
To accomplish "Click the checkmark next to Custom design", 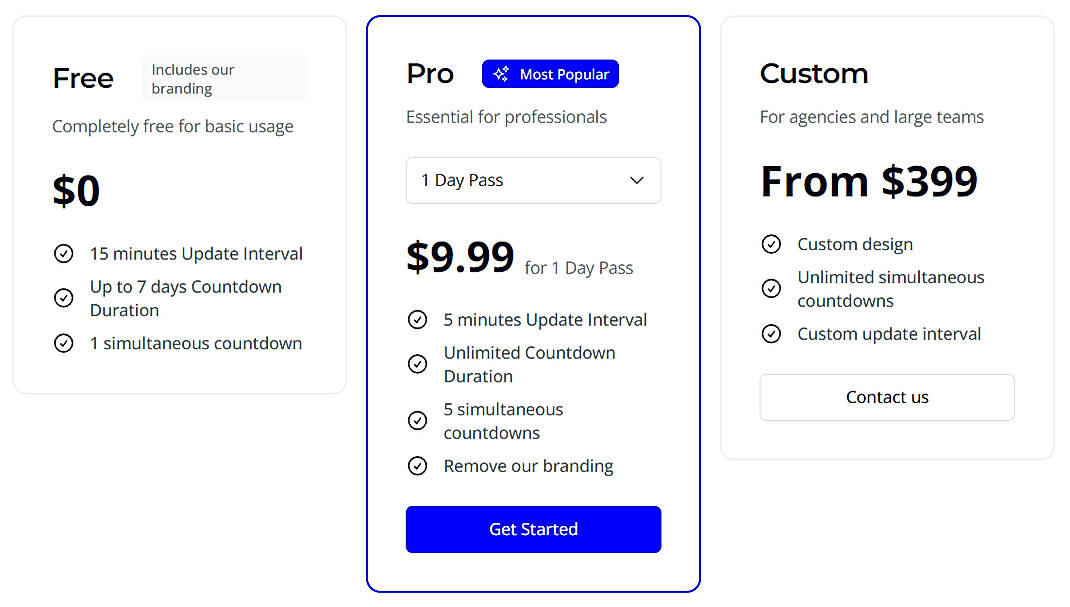I will [771, 244].
